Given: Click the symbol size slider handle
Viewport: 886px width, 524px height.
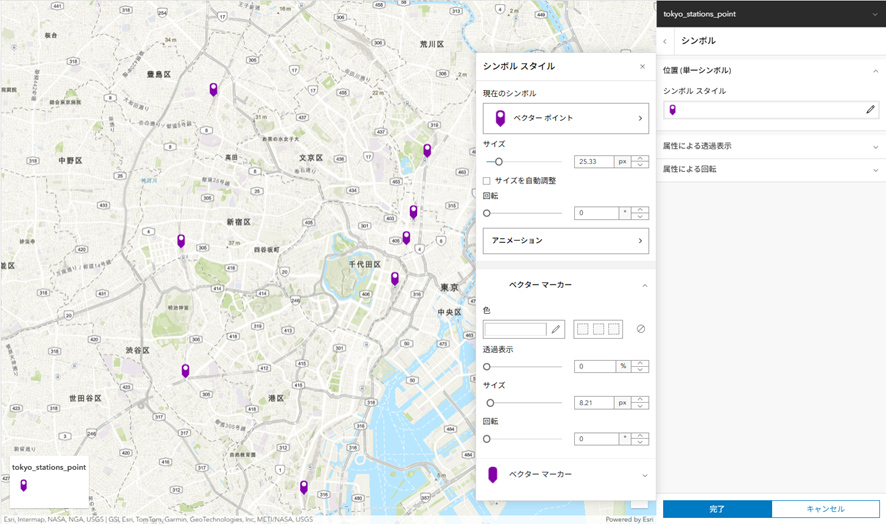Looking at the screenshot, I should [x=498, y=162].
